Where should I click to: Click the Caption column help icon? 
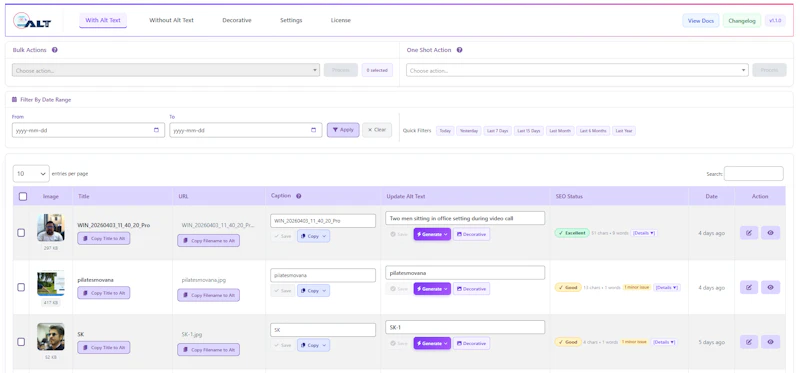pos(298,196)
